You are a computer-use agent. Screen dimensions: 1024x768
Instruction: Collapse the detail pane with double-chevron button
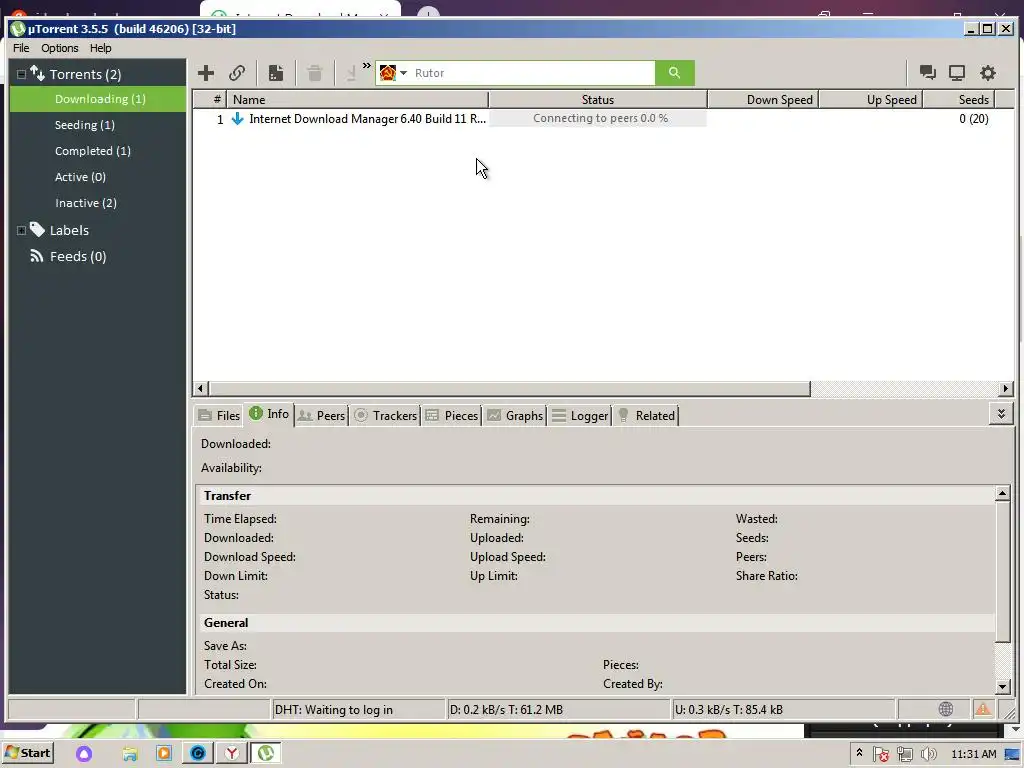pos(1001,414)
